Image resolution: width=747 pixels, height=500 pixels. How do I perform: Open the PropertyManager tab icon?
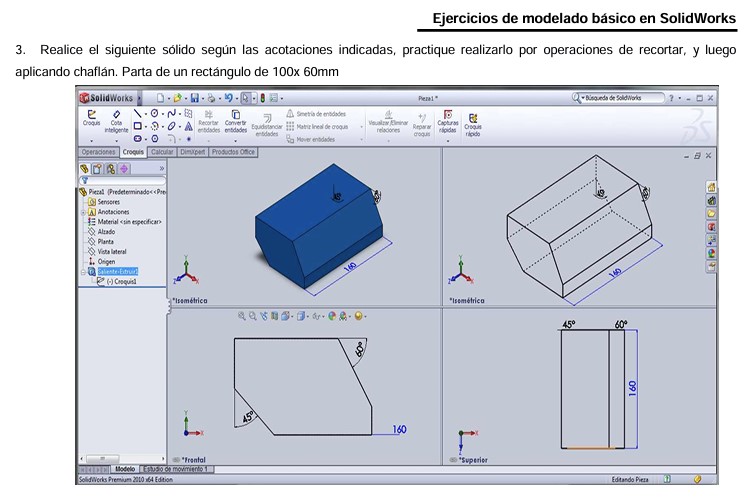click(x=97, y=169)
